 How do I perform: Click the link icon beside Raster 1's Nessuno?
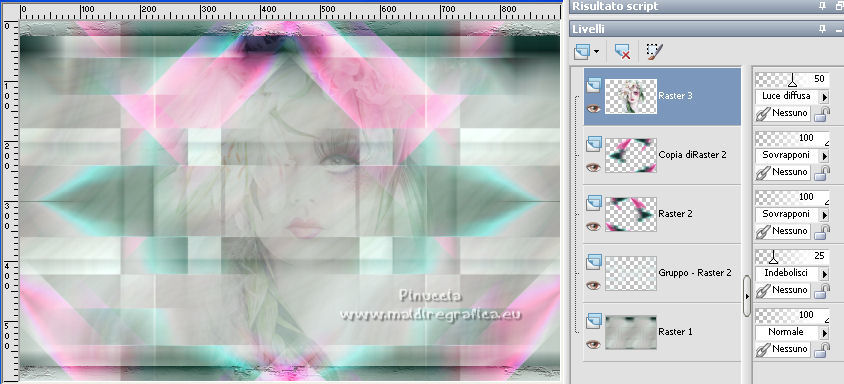pyautogui.click(x=763, y=350)
